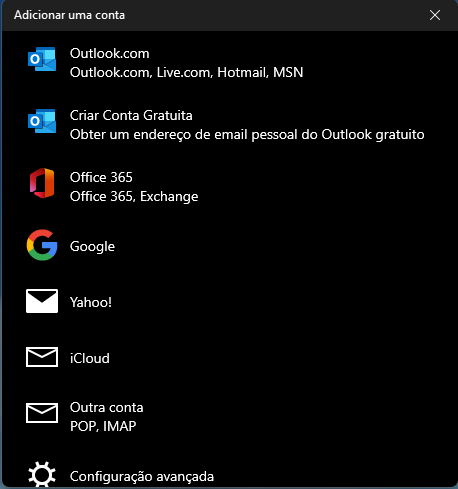
Task: Choose the Outlook.com account option
Action: click(229, 63)
